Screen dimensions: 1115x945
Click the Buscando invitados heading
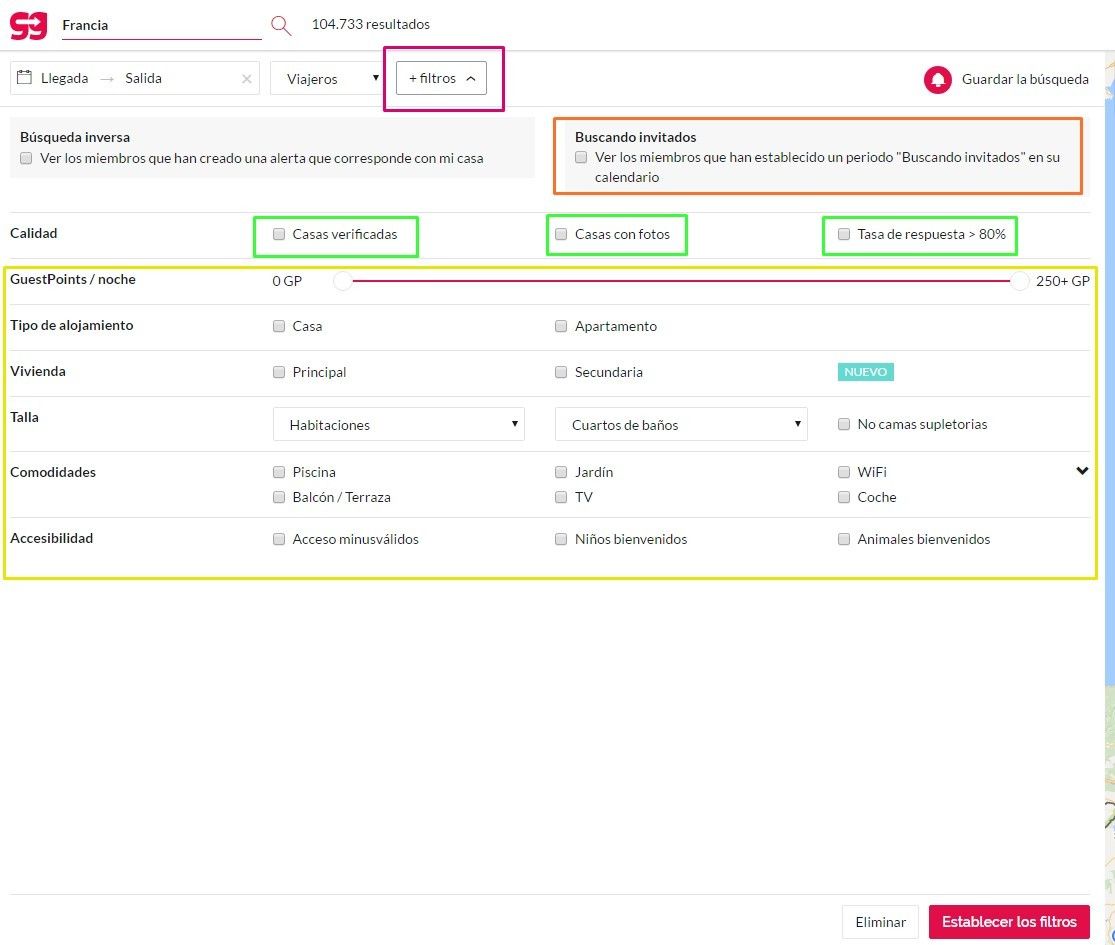click(x=636, y=137)
